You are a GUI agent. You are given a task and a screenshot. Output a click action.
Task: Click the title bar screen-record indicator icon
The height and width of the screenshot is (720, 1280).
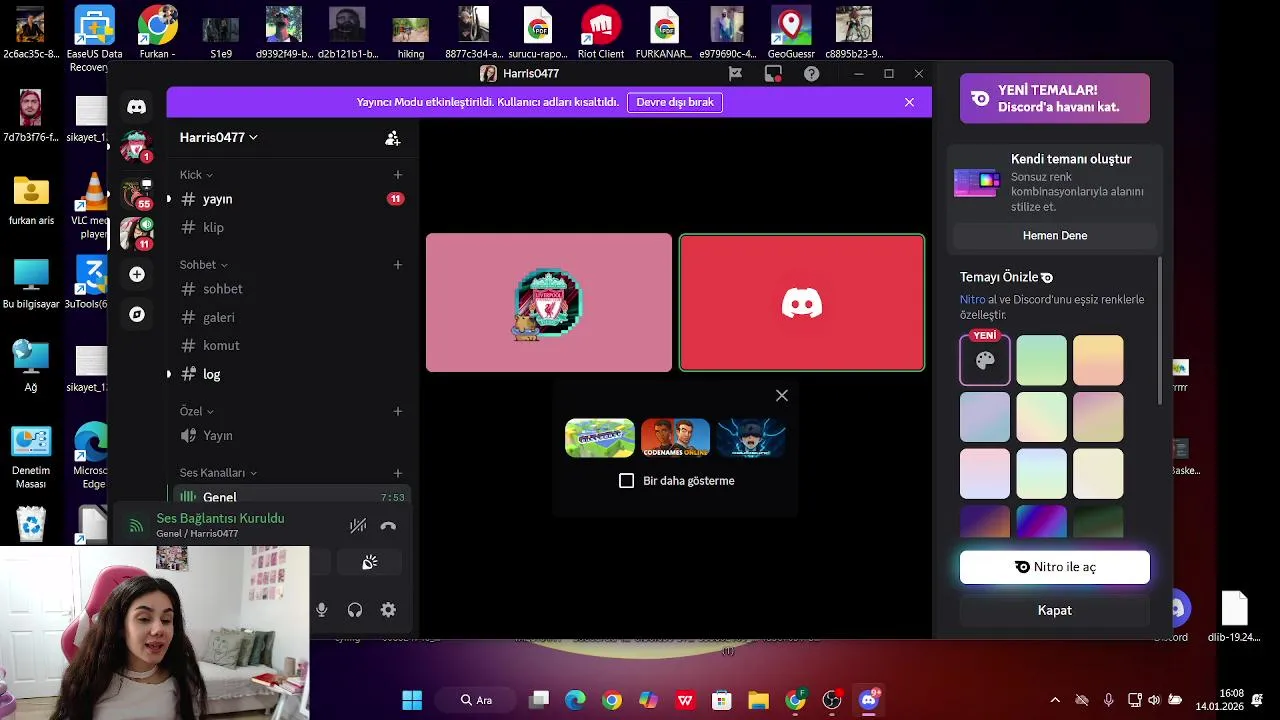[773, 74]
